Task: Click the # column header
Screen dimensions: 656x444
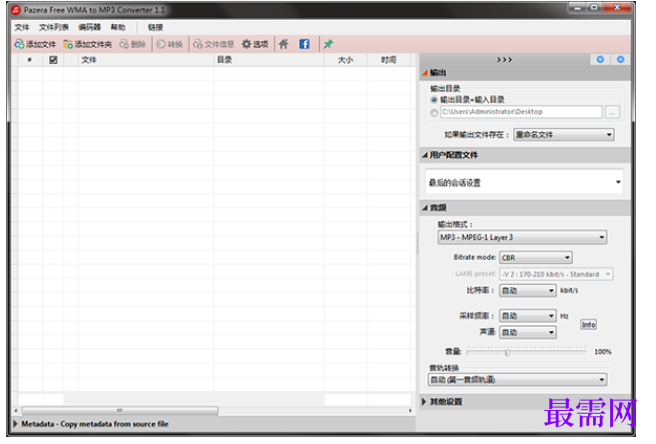Action: coord(30,60)
